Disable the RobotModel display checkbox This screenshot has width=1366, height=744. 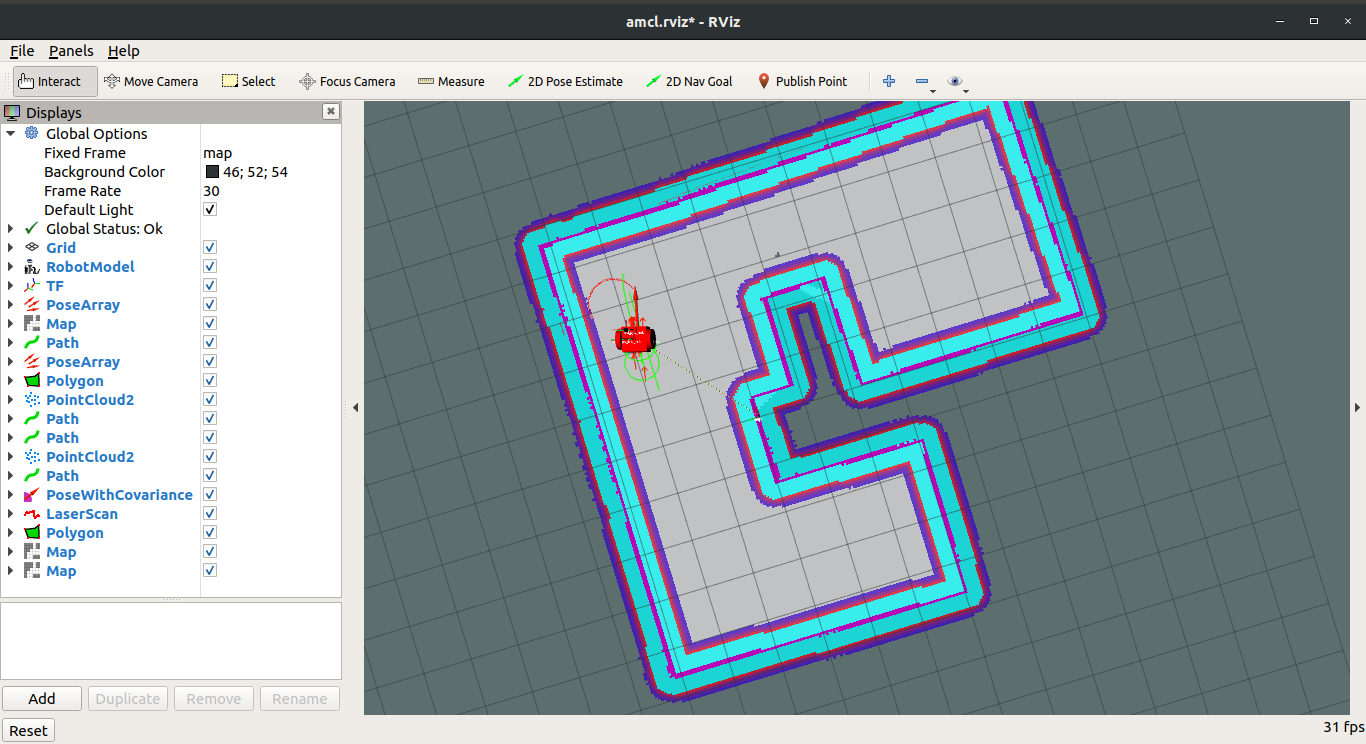click(210, 267)
